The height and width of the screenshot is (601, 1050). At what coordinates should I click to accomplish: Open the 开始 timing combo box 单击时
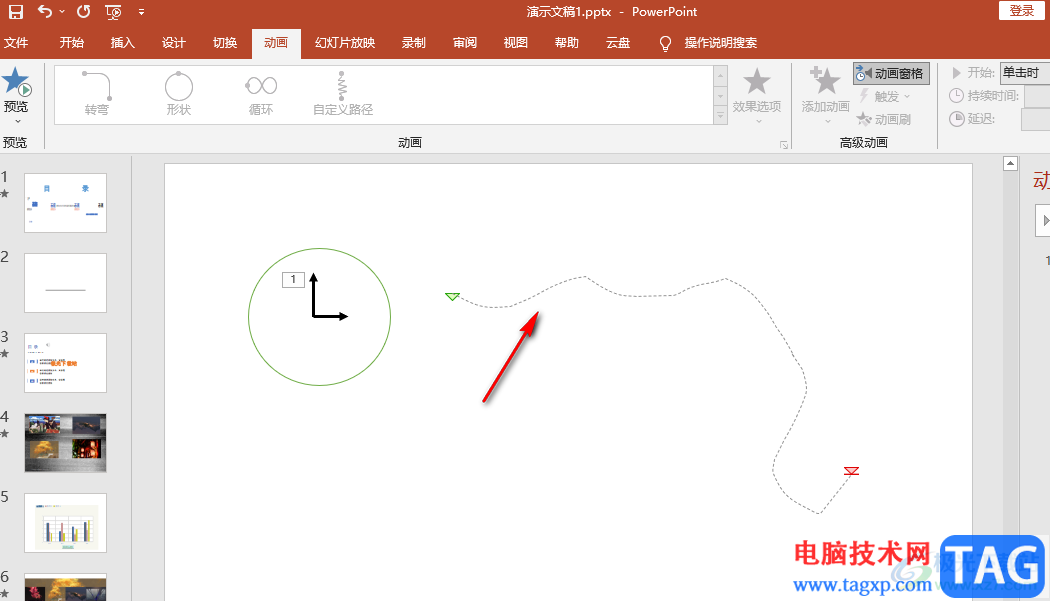pos(1025,73)
